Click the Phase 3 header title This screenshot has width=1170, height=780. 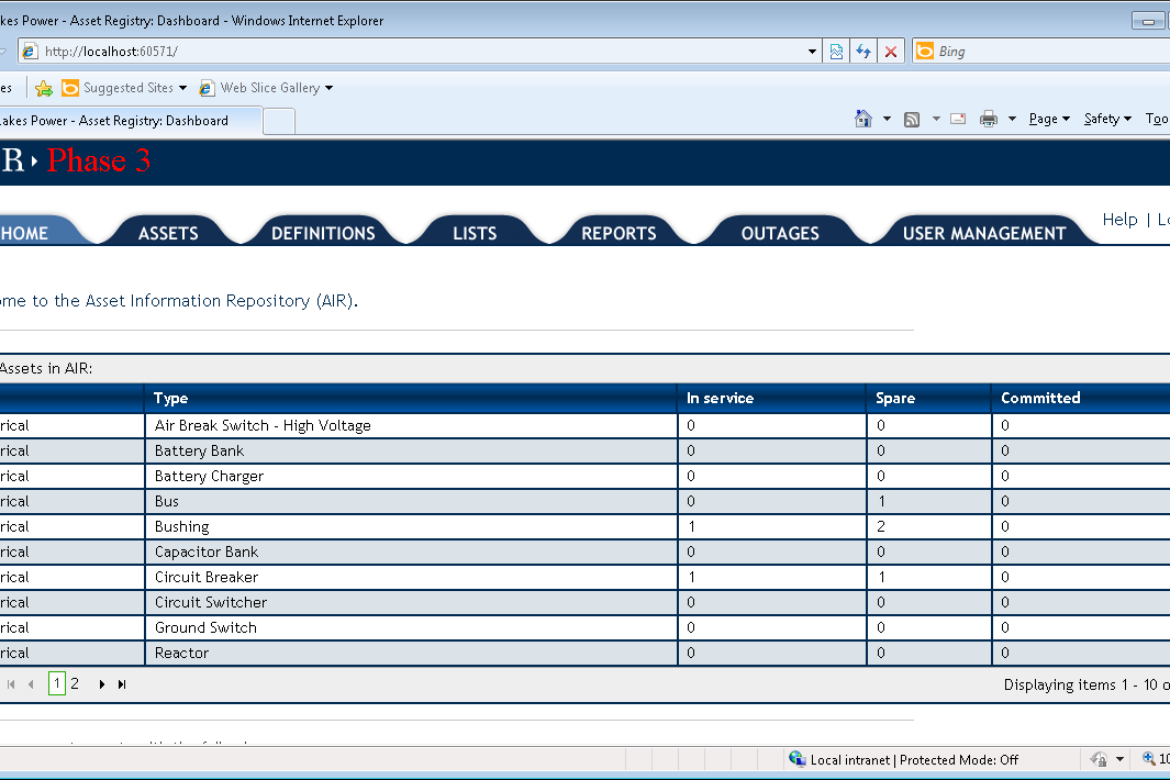coord(98,160)
